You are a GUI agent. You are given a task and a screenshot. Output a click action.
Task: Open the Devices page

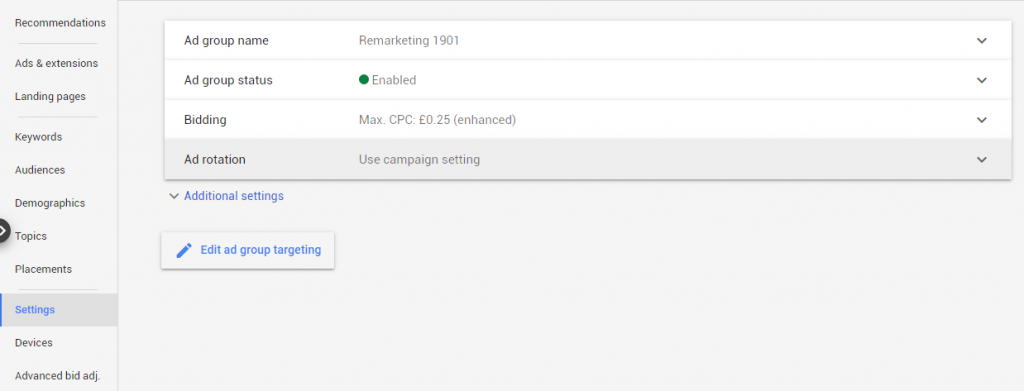tap(33, 343)
